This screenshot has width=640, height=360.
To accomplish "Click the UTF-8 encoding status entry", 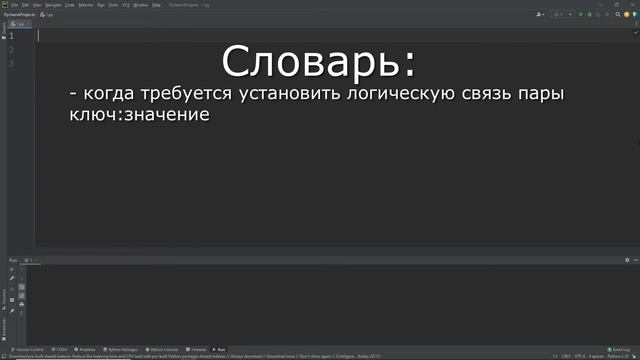I will click(580, 357).
